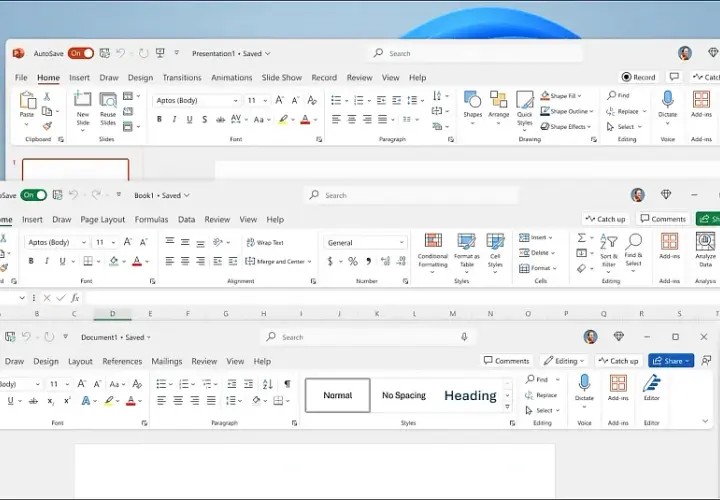720x500 pixels.
Task: Click Paste icon in PowerPoint
Action: tap(27, 101)
